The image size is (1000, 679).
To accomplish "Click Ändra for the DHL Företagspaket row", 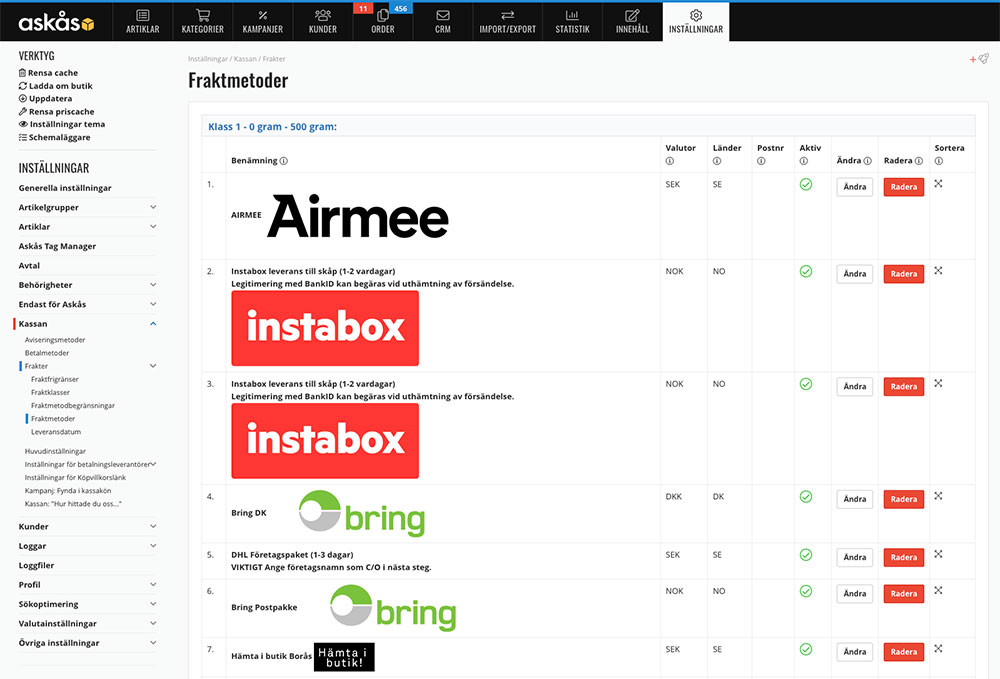I will 854,557.
